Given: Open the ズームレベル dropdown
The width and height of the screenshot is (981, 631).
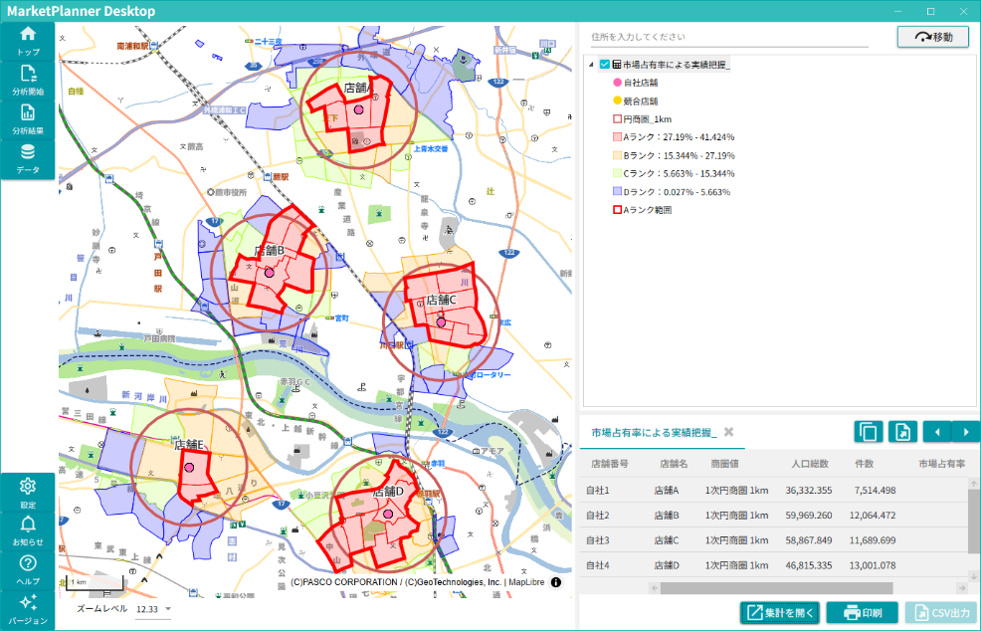Looking at the screenshot, I should pos(168,608).
